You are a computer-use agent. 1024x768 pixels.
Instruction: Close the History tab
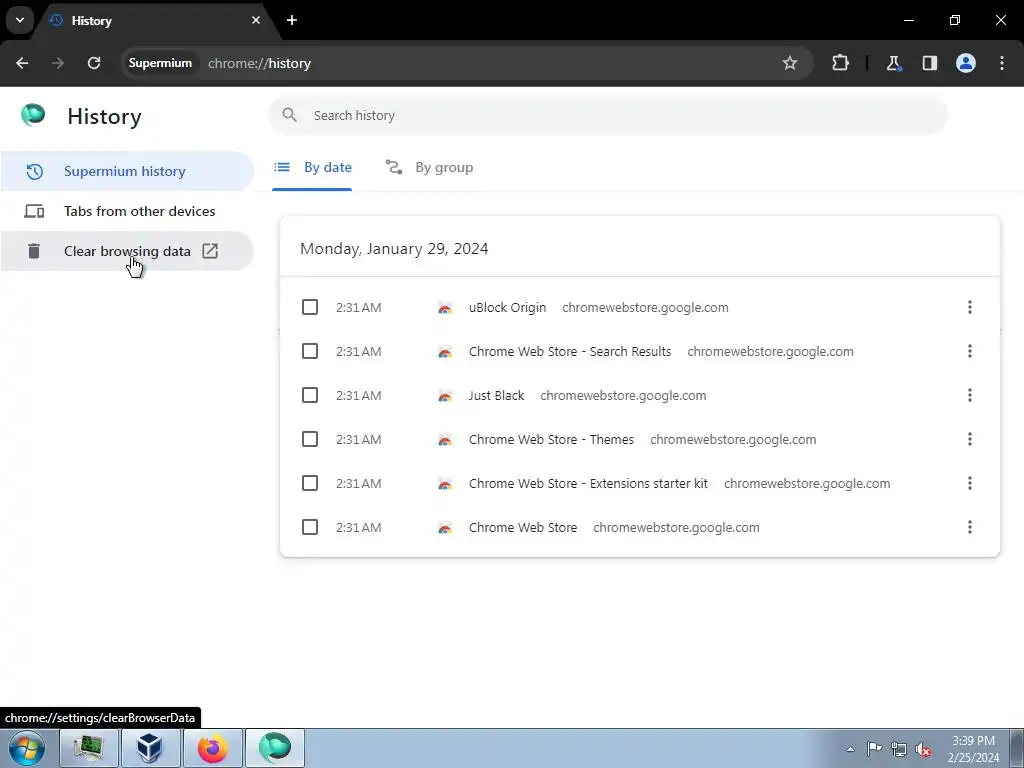[x=256, y=20]
